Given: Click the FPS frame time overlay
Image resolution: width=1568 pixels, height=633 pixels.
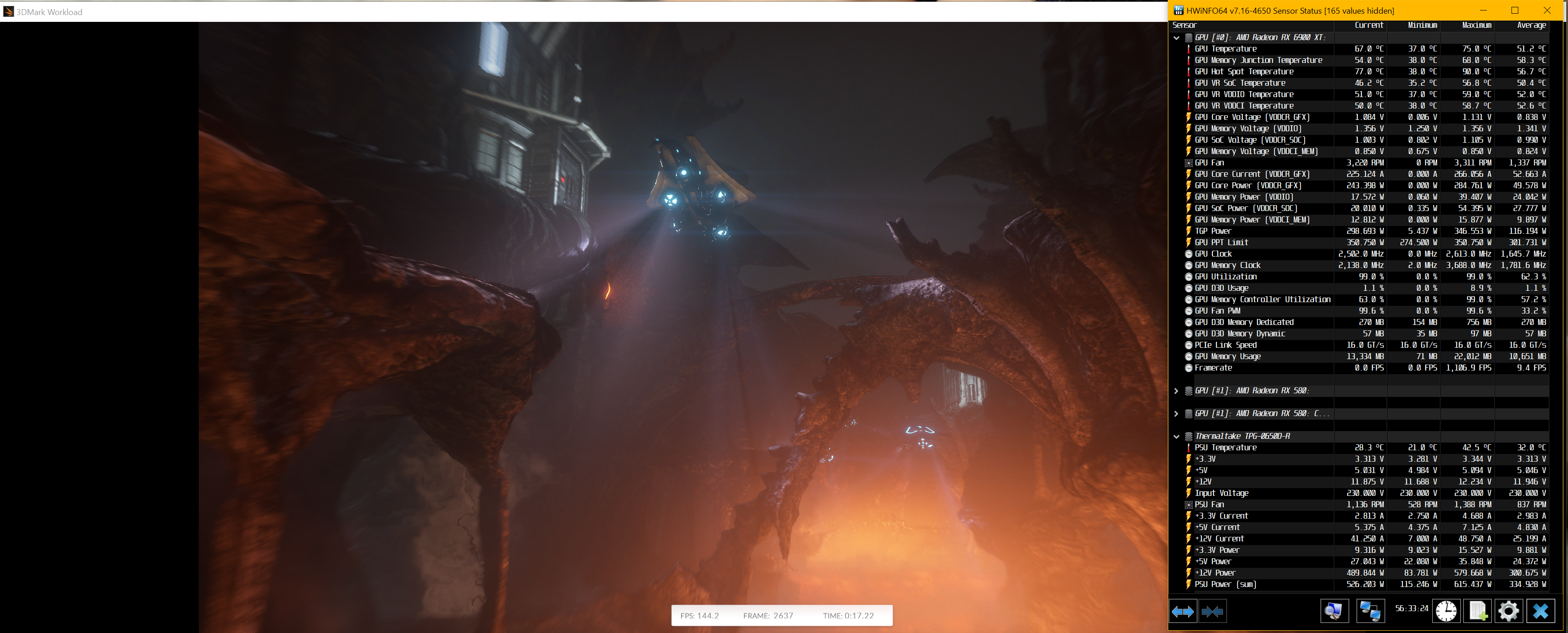Looking at the screenshot, I should point(782,615).
